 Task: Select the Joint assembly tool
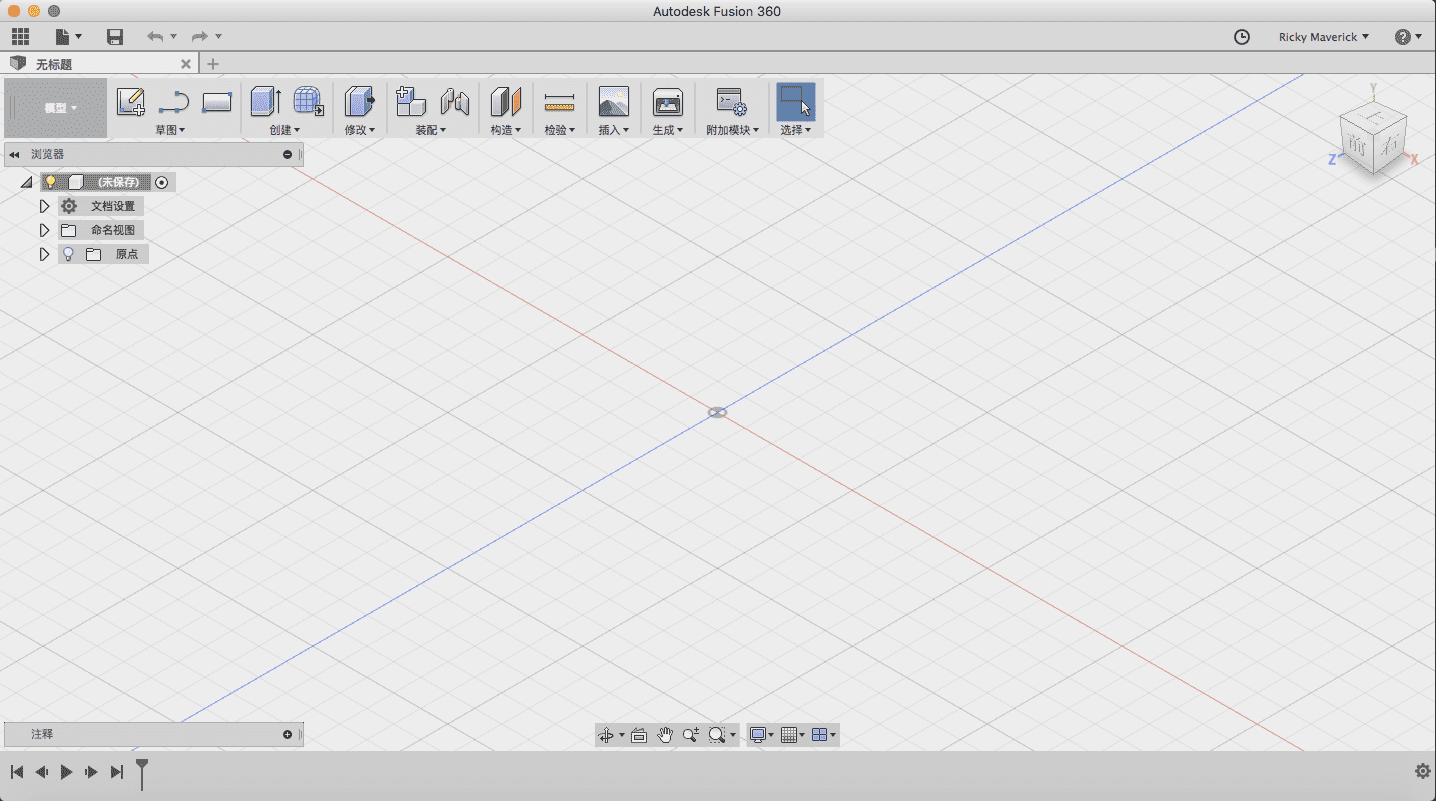click(455, 101)
